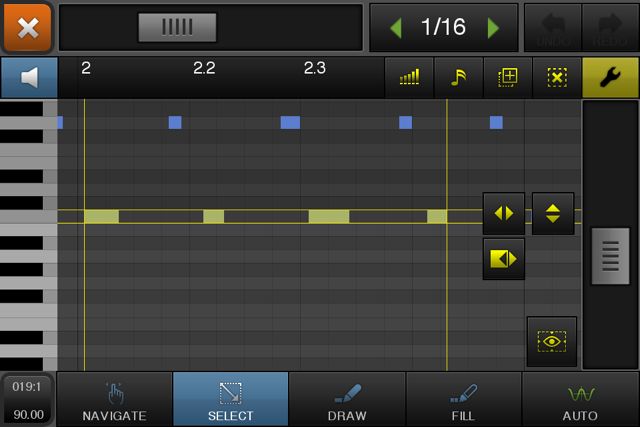Toggle the wrench tools button
This screenshot has width=640, height=427.
[x=610, y=78]
